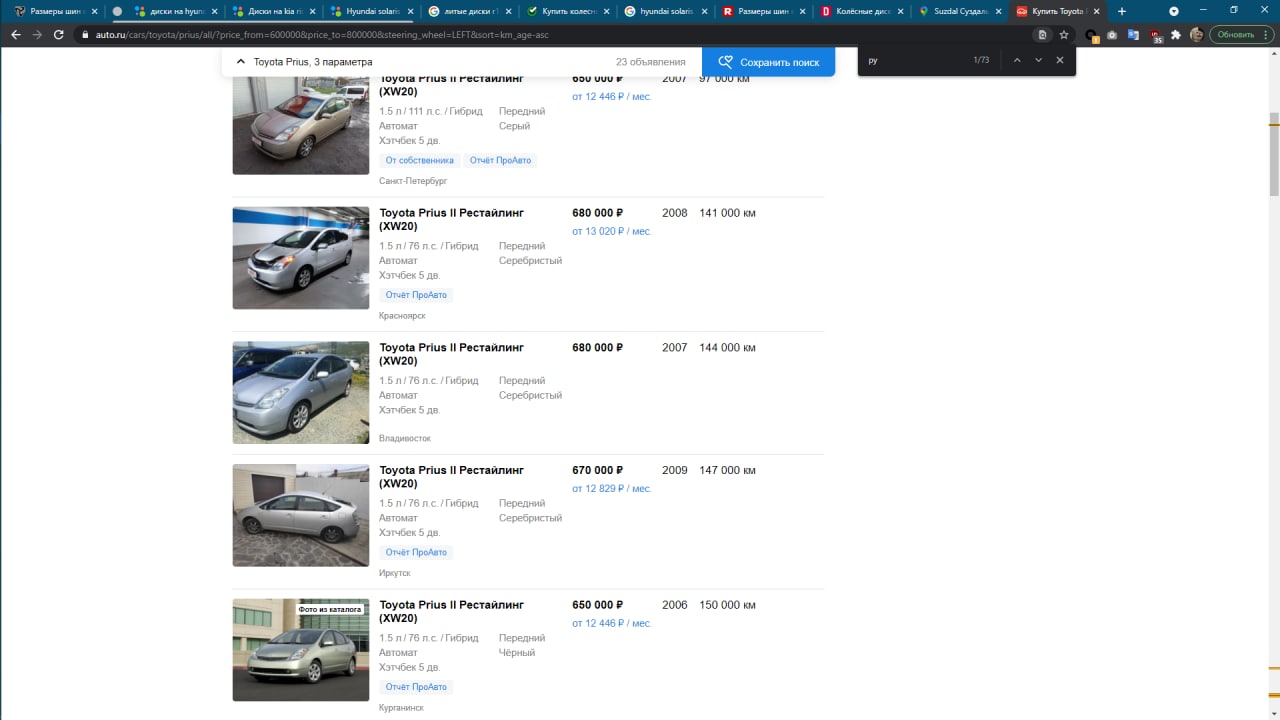
Task: Open a new browser tab
Action: pyautogui.click(x=1121, y=11)
